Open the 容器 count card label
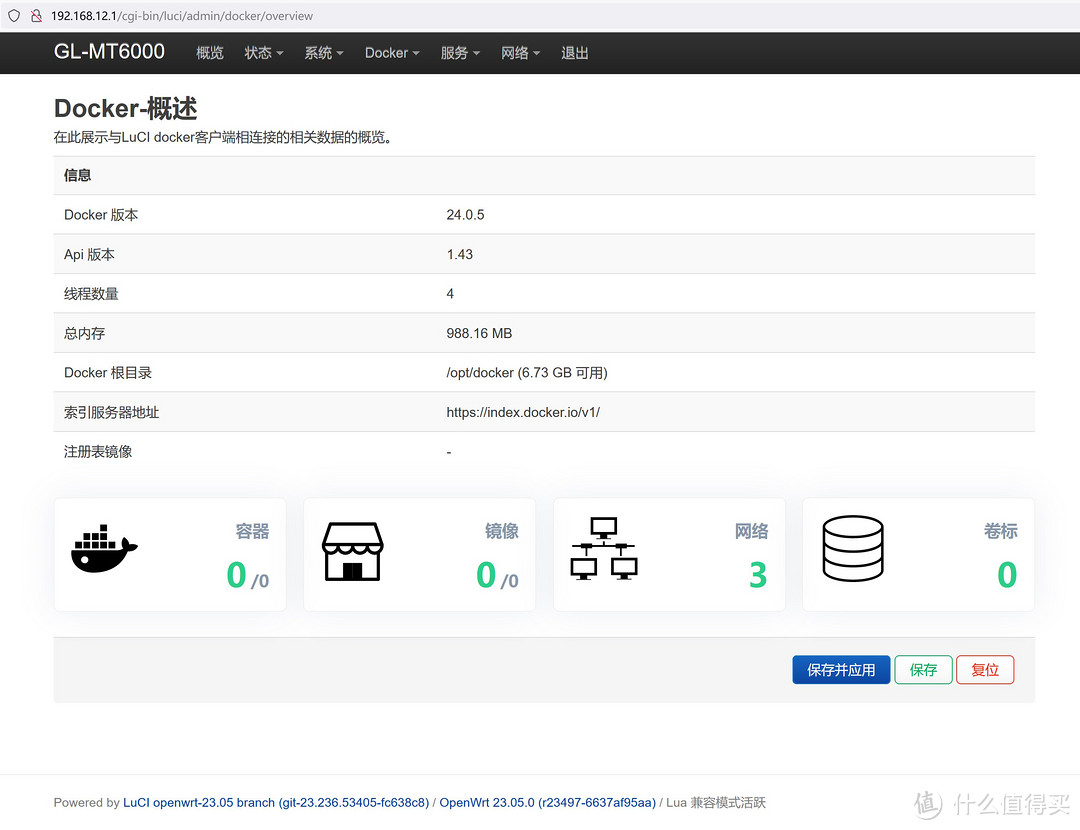 point(252,531)
